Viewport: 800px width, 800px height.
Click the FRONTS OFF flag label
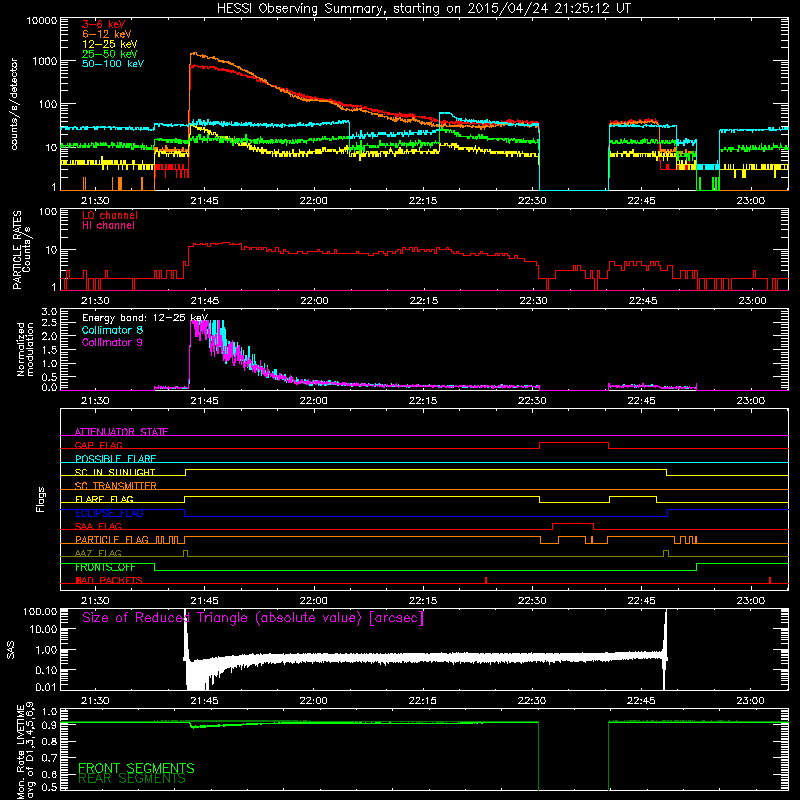pyautogui.click(x=105, y=567)
